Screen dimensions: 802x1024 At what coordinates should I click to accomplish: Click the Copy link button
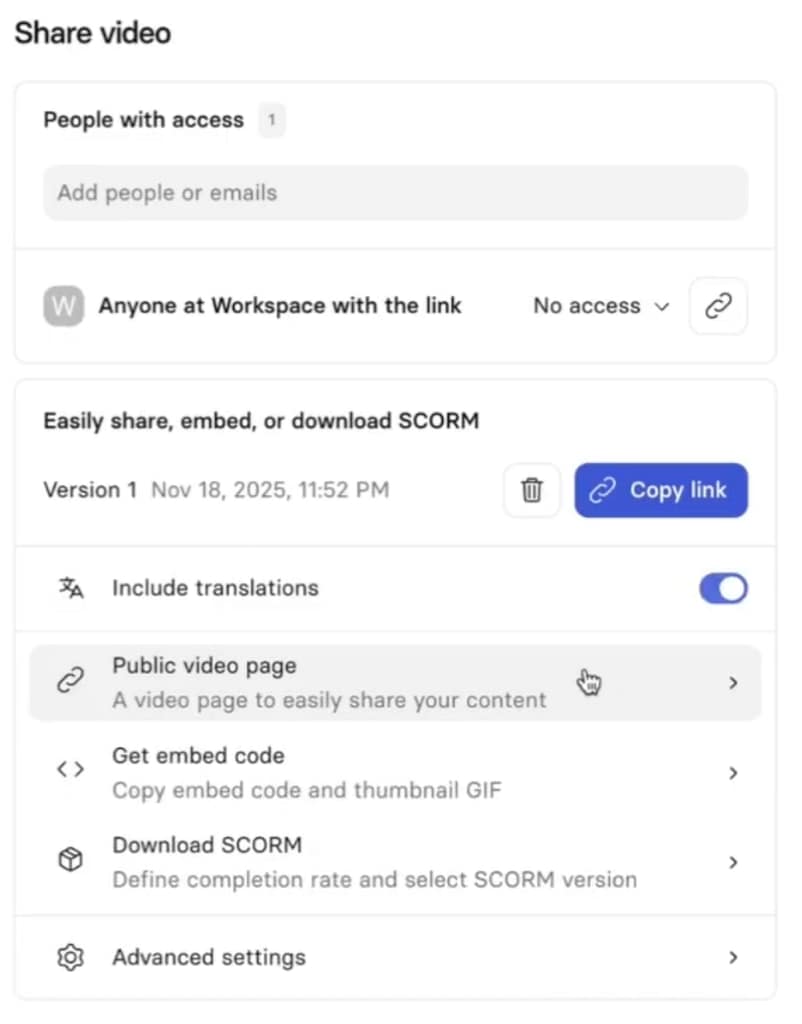pos(661,490)
